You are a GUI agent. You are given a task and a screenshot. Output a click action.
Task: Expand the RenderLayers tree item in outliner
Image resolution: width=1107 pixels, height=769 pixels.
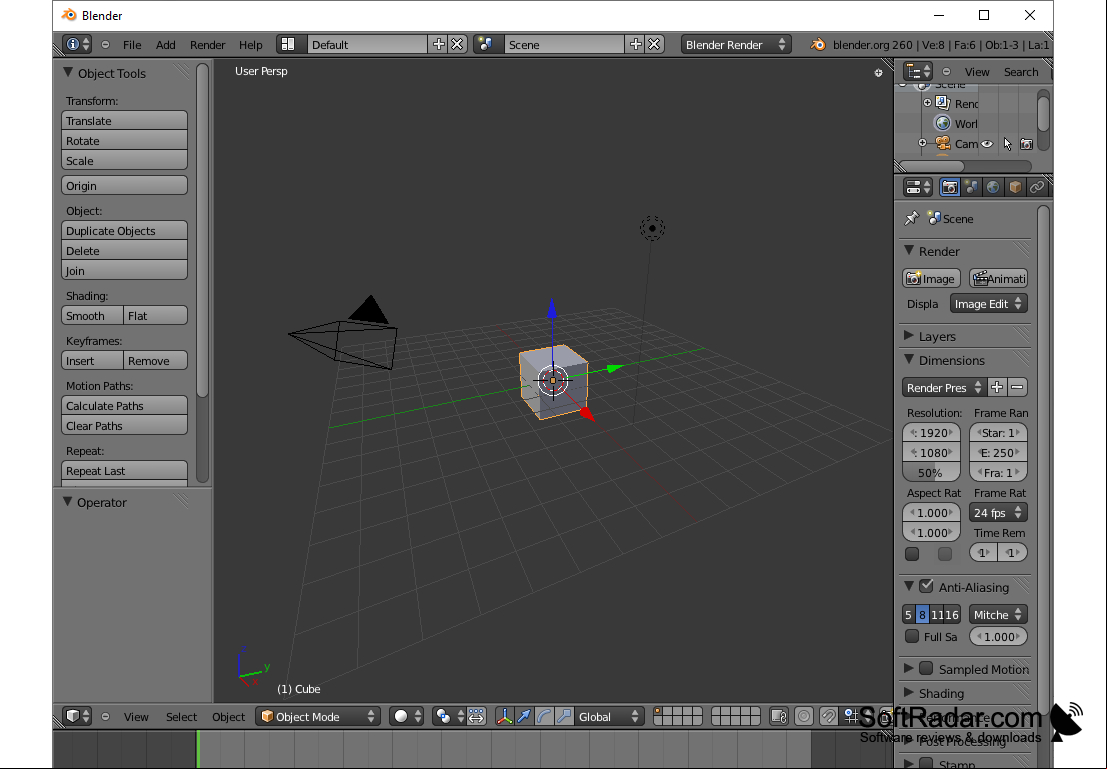tap(928, 103)
